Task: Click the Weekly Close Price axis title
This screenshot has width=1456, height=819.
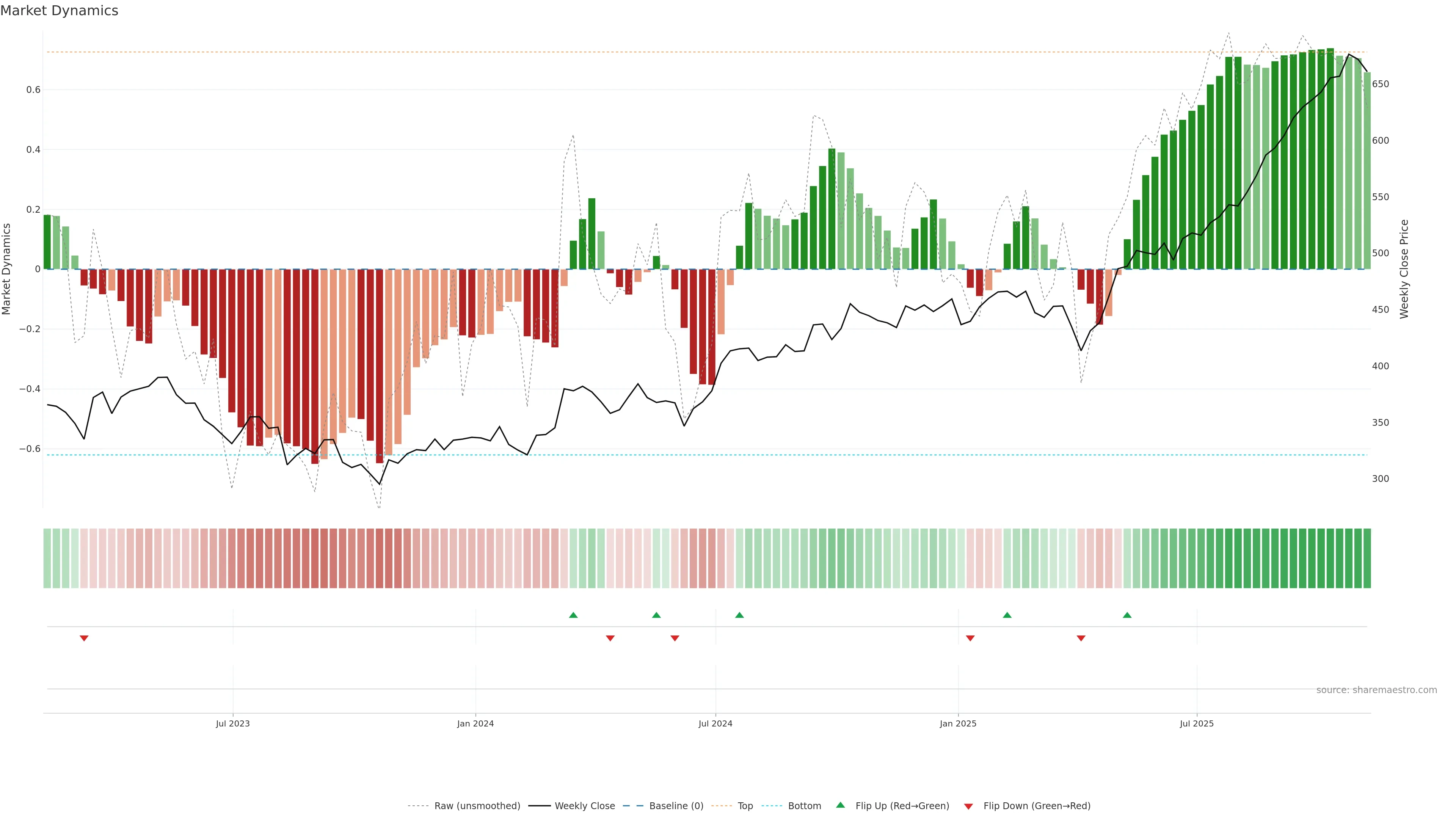Action: pyautogui.click(x=1404, y=269)
